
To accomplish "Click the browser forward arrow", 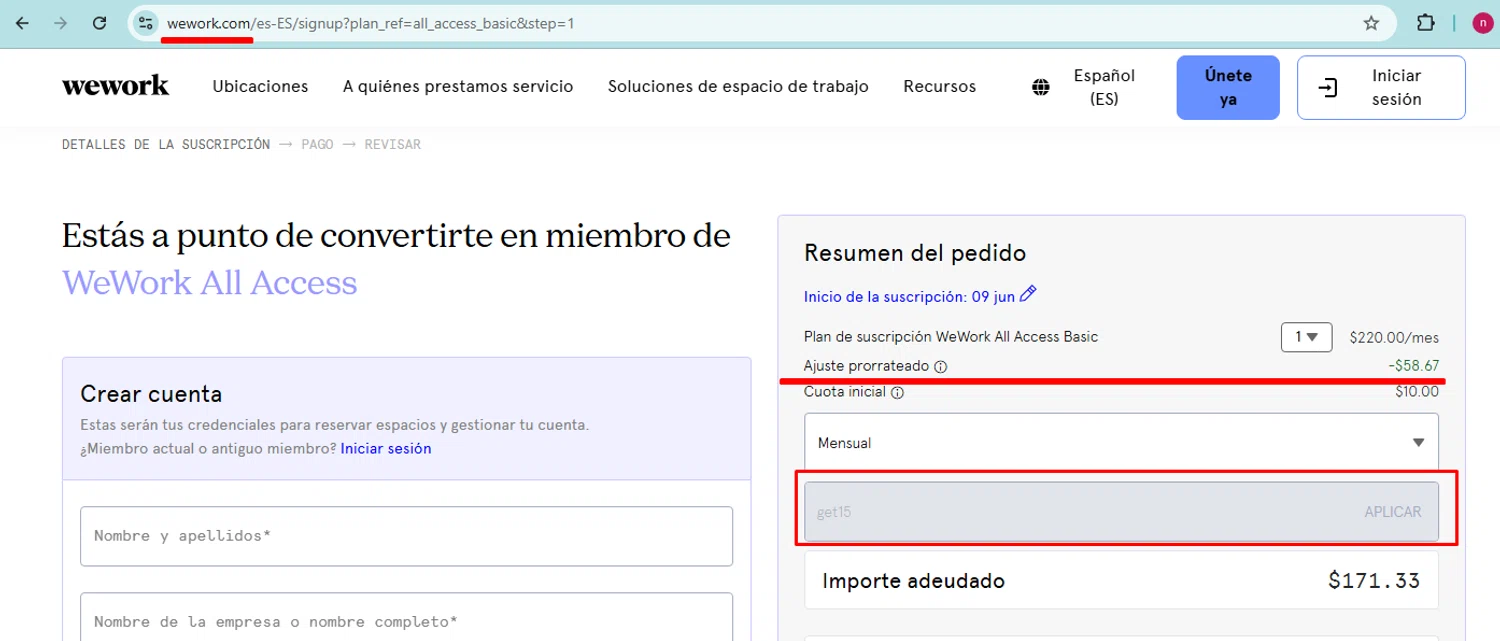I will point(61,23).
